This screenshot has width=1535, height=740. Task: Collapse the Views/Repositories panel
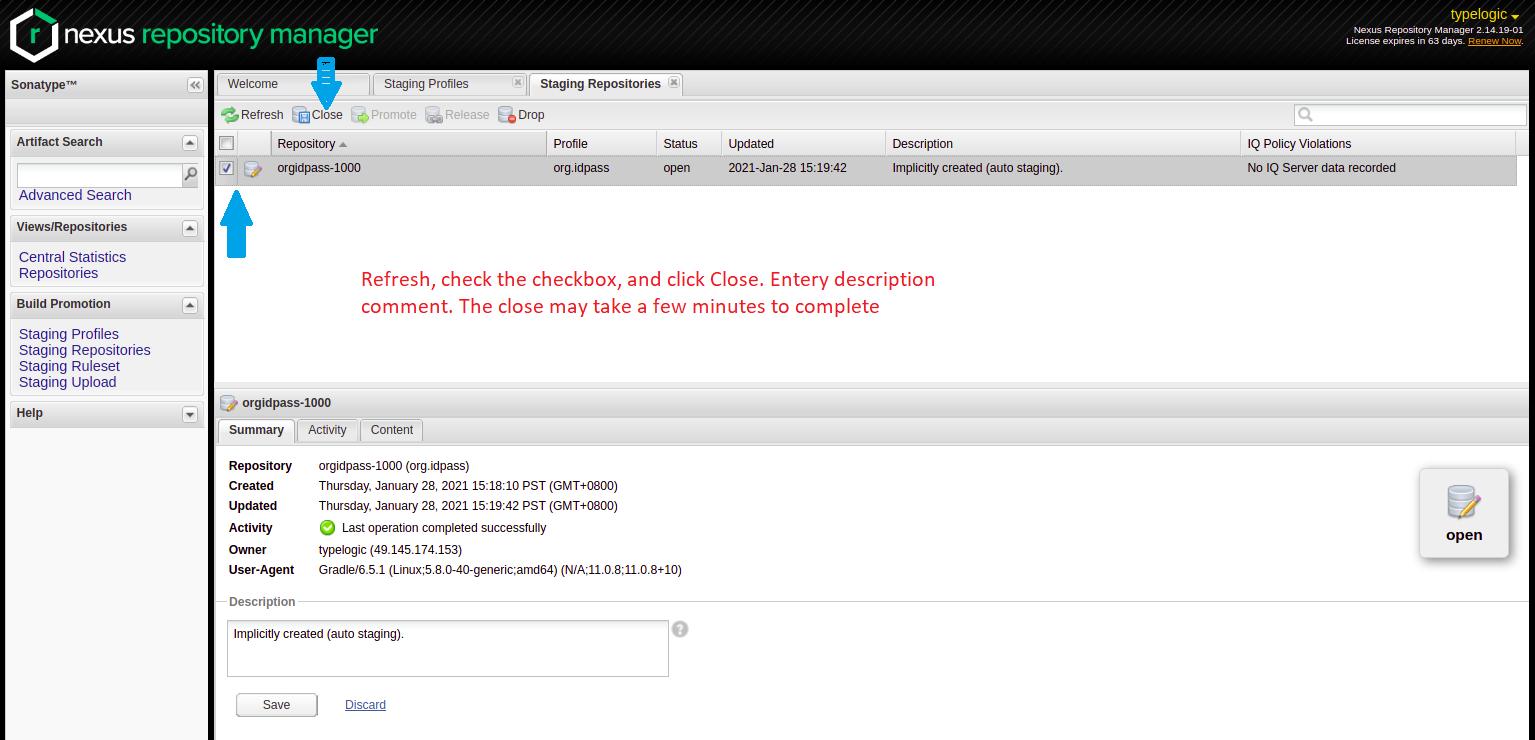pyautogui.click(x=190, y=228)
